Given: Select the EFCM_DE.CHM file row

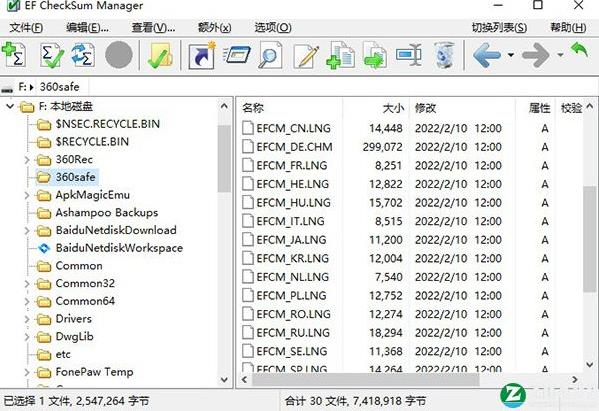Looking at the screenshot, I should (413, 147).
